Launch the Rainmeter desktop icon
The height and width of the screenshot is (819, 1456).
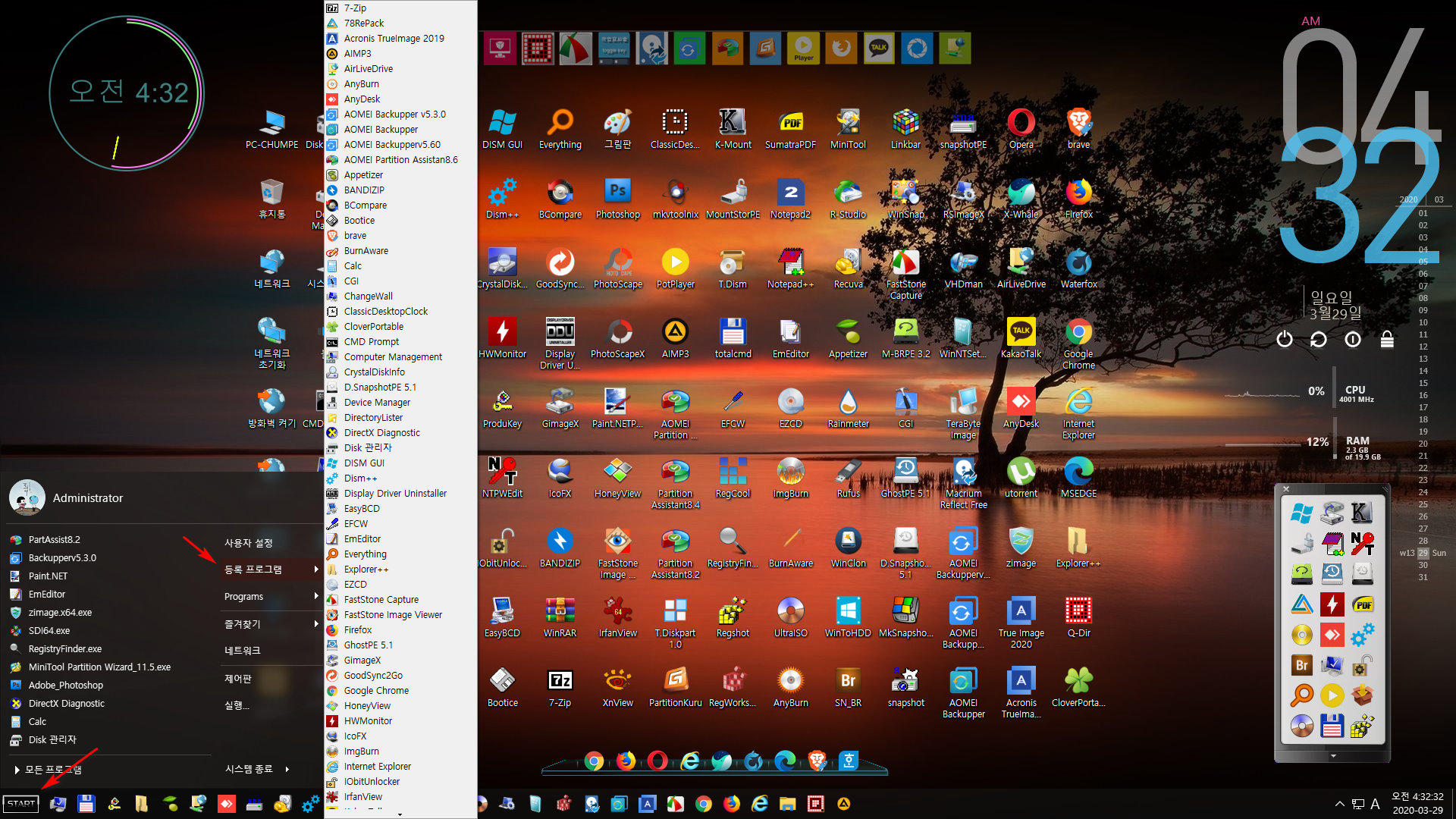(848, 407)
